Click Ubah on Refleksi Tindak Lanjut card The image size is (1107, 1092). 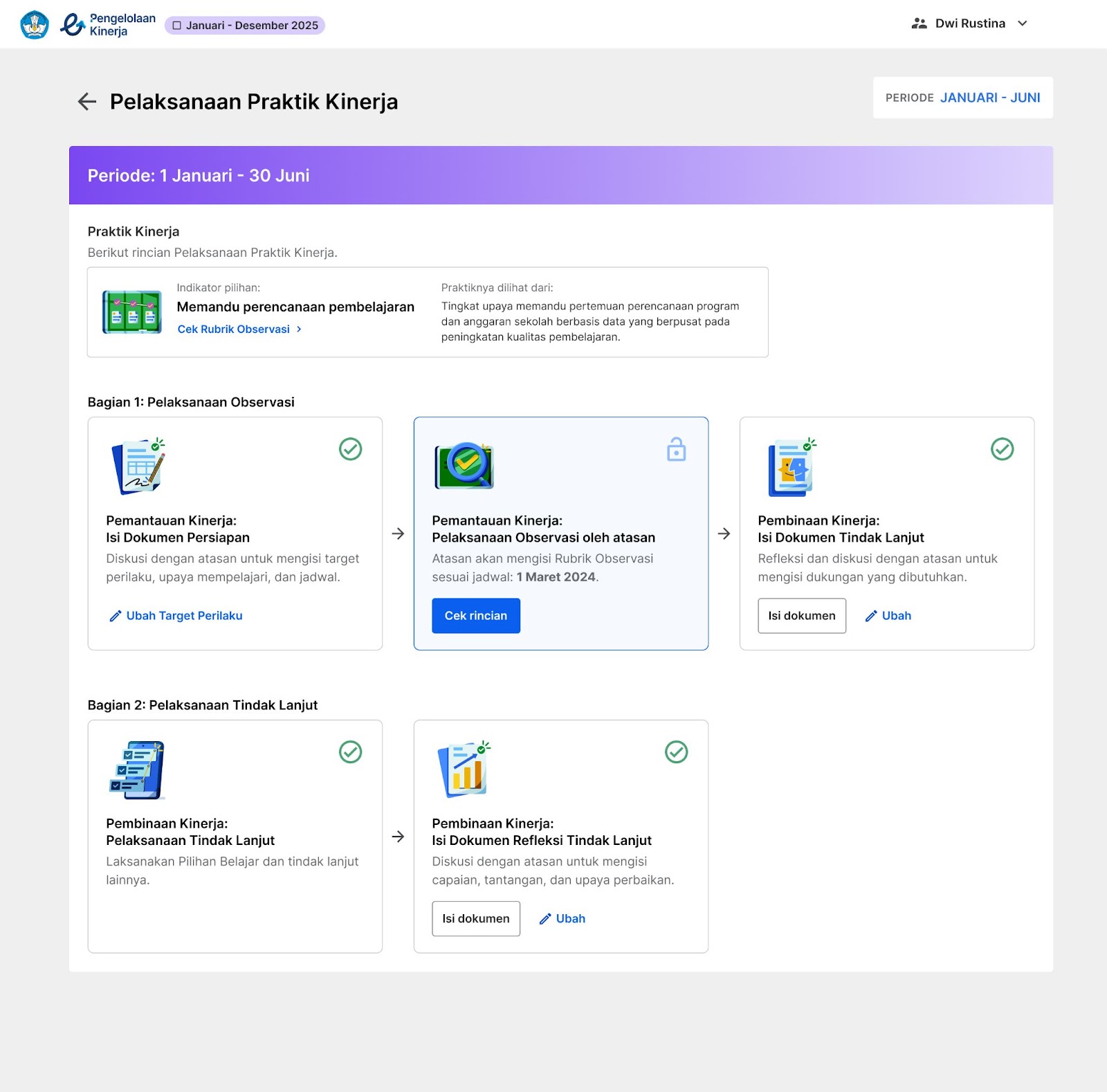coord(562,919)
